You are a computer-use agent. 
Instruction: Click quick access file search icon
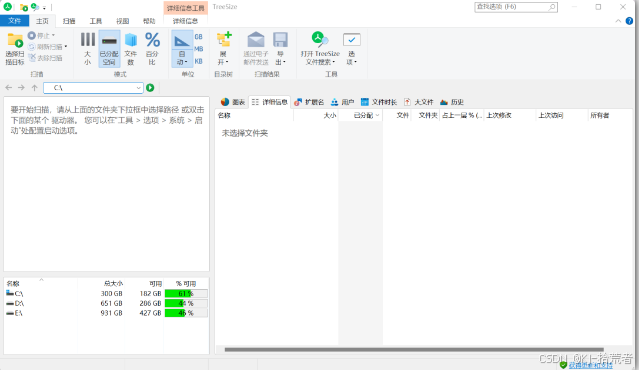[35, 7]
